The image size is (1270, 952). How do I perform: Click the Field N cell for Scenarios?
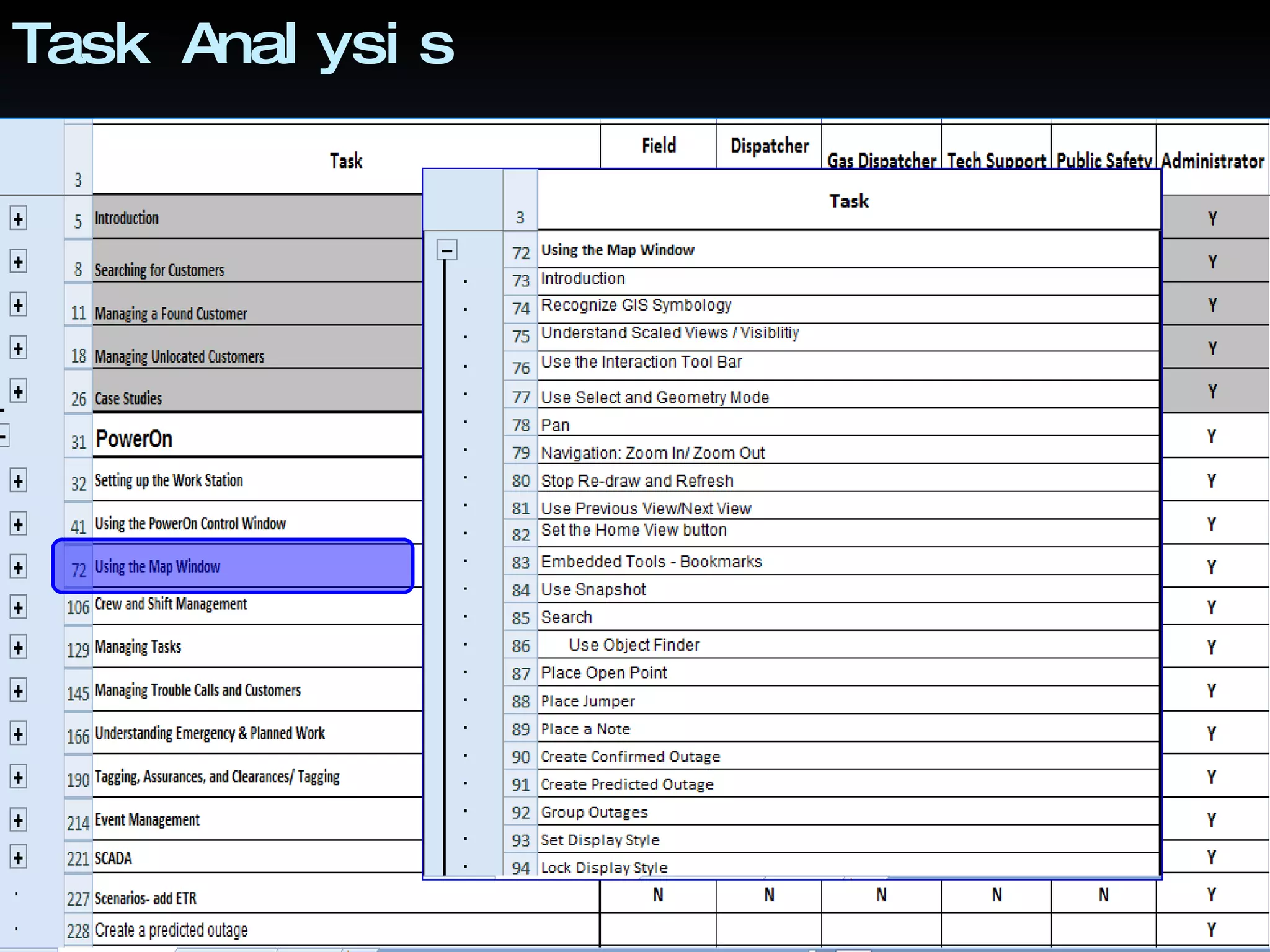click(x=659, y=895)
